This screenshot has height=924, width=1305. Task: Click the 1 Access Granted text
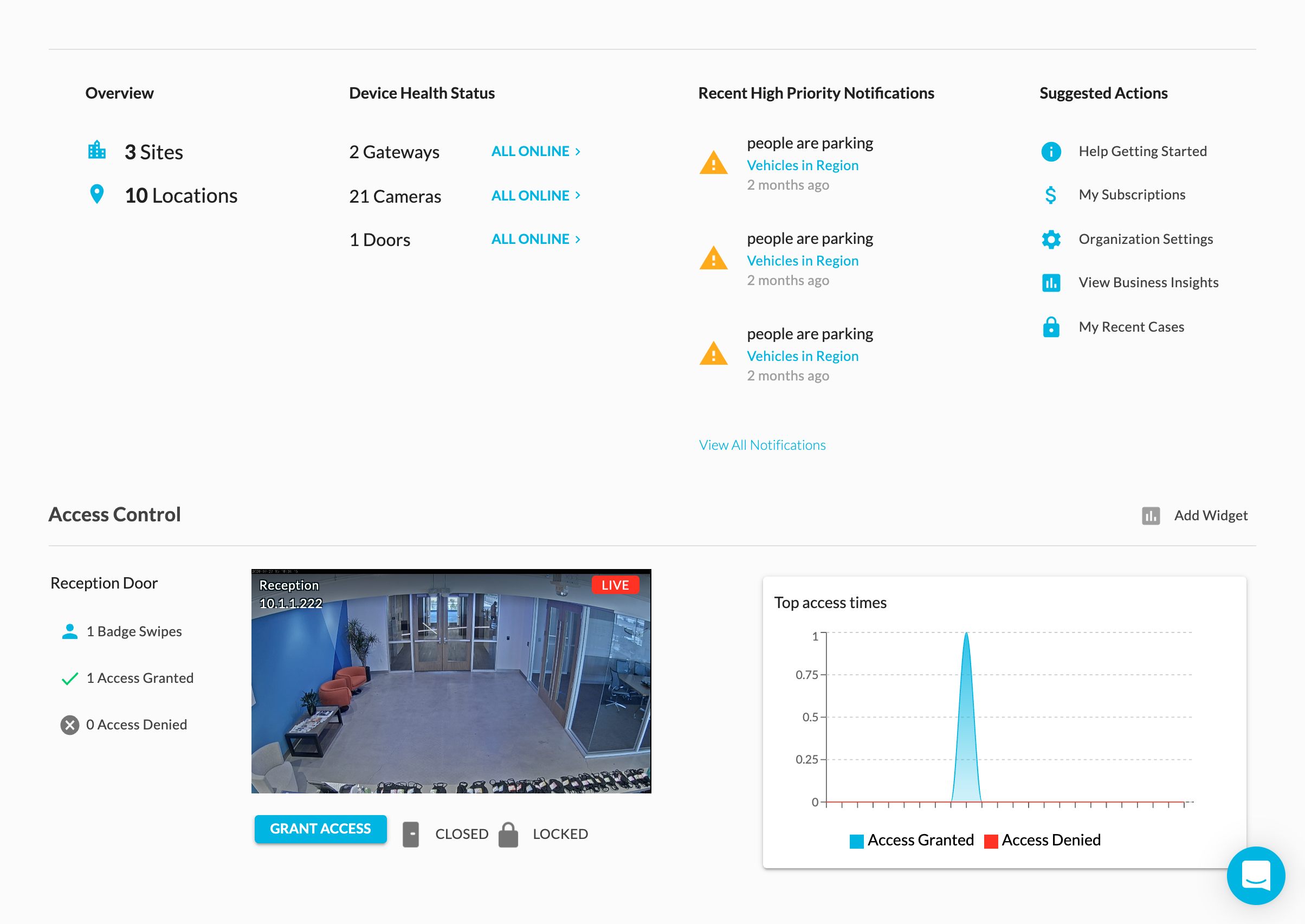139,678
